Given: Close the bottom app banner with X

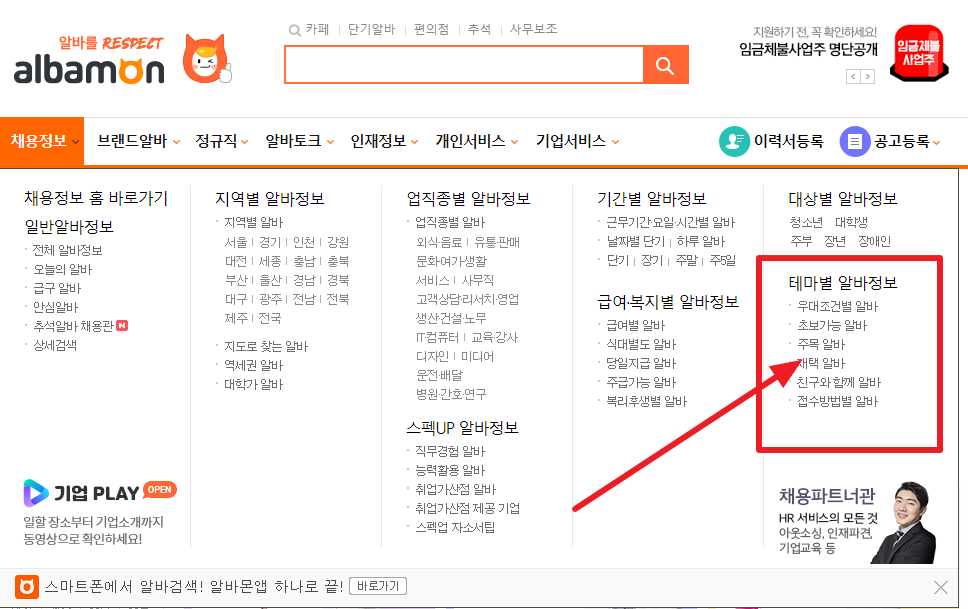Looking at the screenshot, I should pyautogui.click(x=940, y=587).
